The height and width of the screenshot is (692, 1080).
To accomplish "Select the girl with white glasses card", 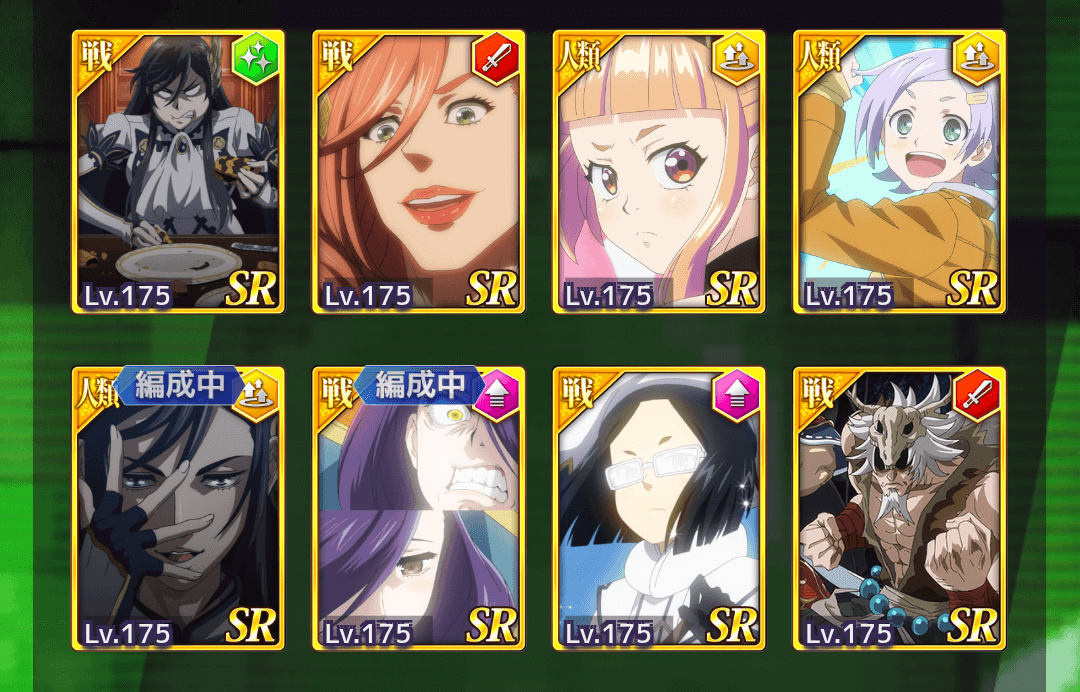I will [659, 509].
